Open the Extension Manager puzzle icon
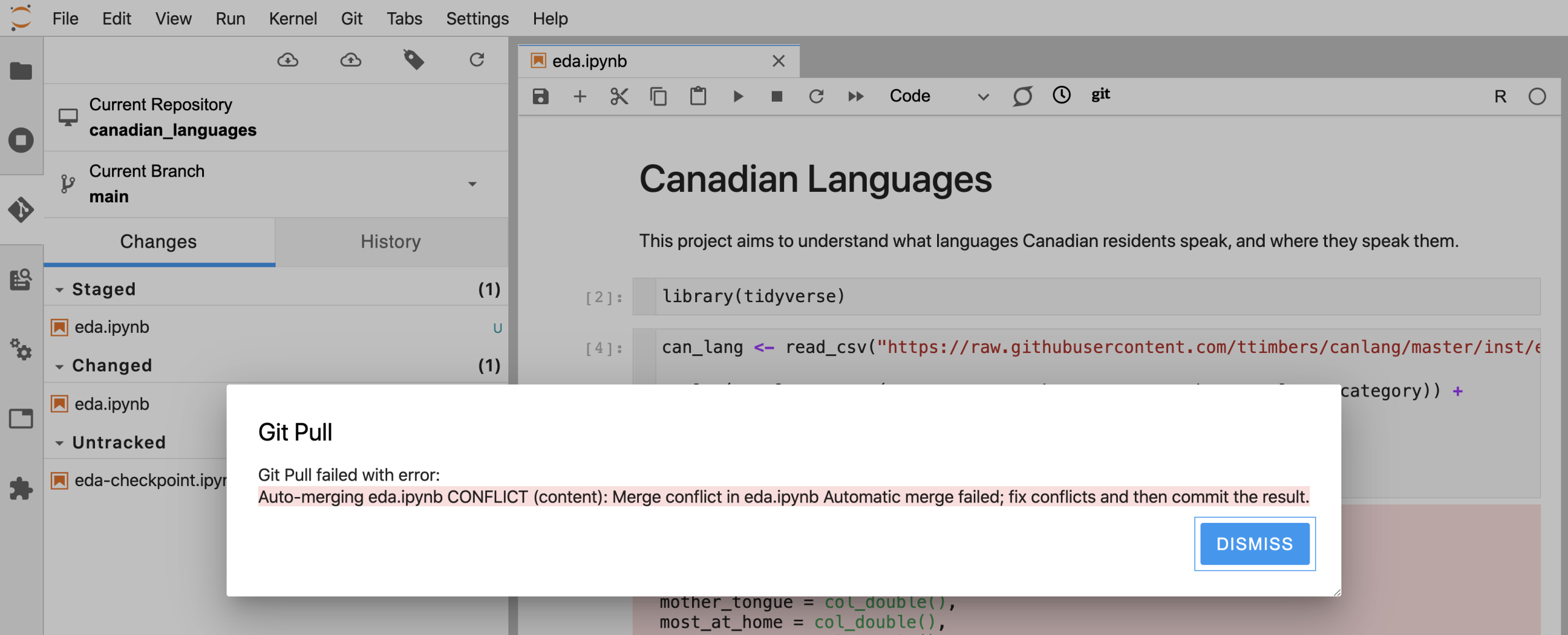 click(21, 489)
